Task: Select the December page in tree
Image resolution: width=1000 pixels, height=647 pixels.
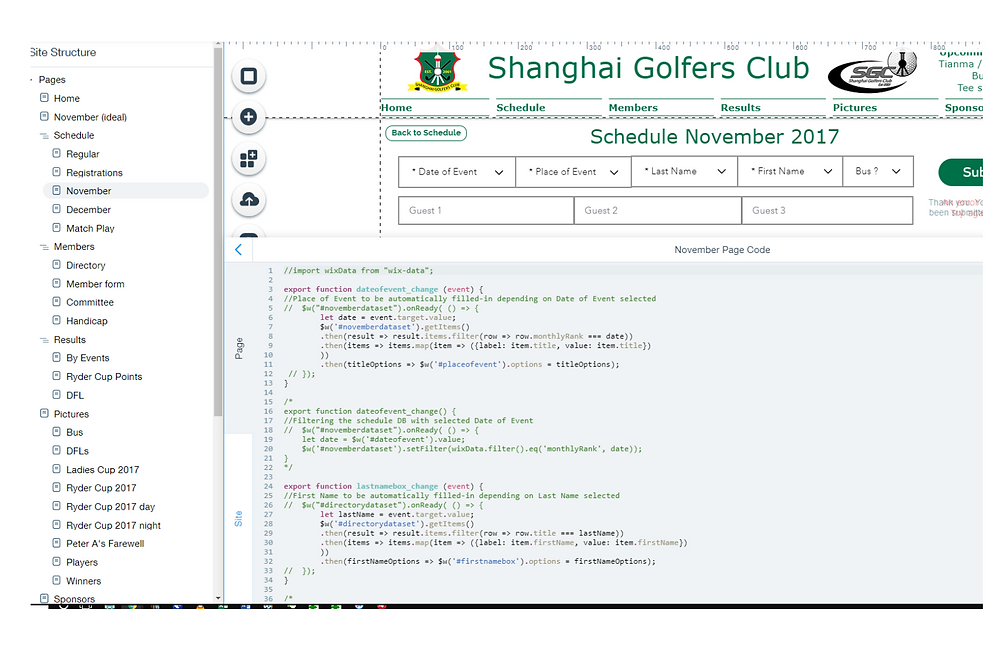Action: point(88,209)
